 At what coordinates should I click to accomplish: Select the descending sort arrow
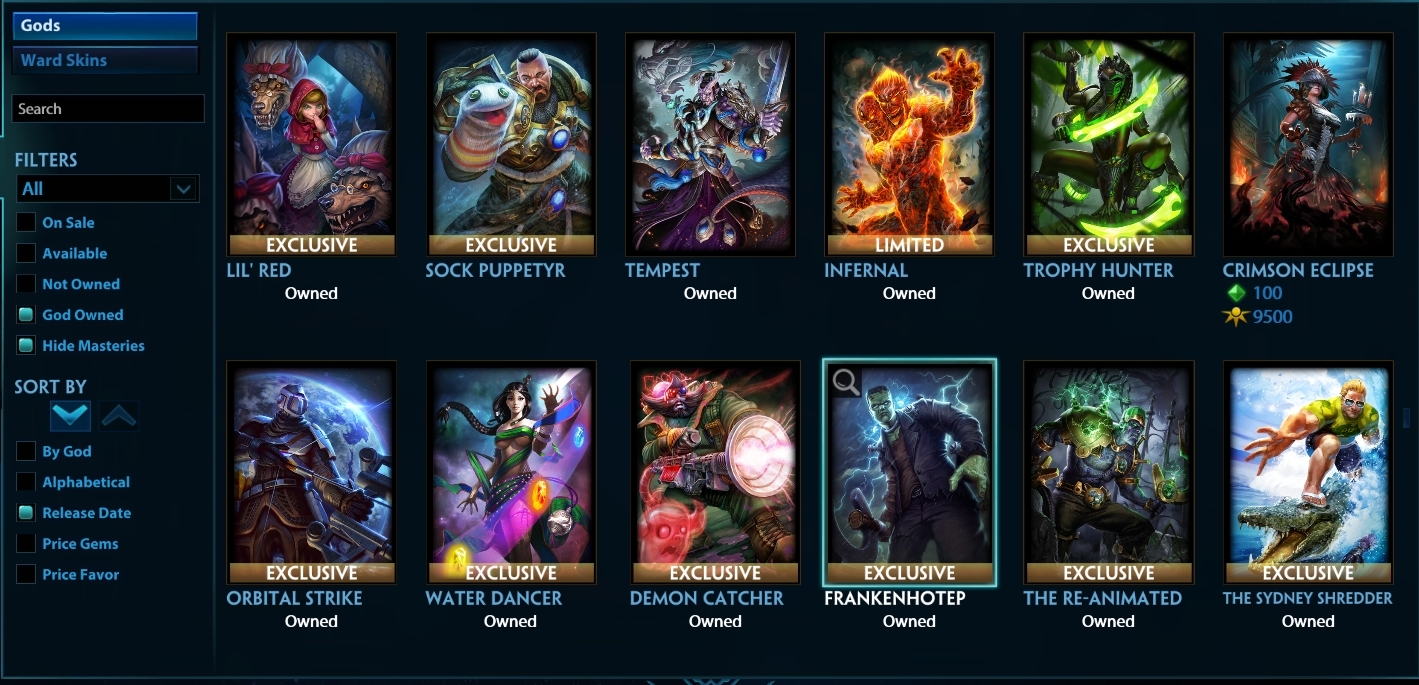click(71, 416)
